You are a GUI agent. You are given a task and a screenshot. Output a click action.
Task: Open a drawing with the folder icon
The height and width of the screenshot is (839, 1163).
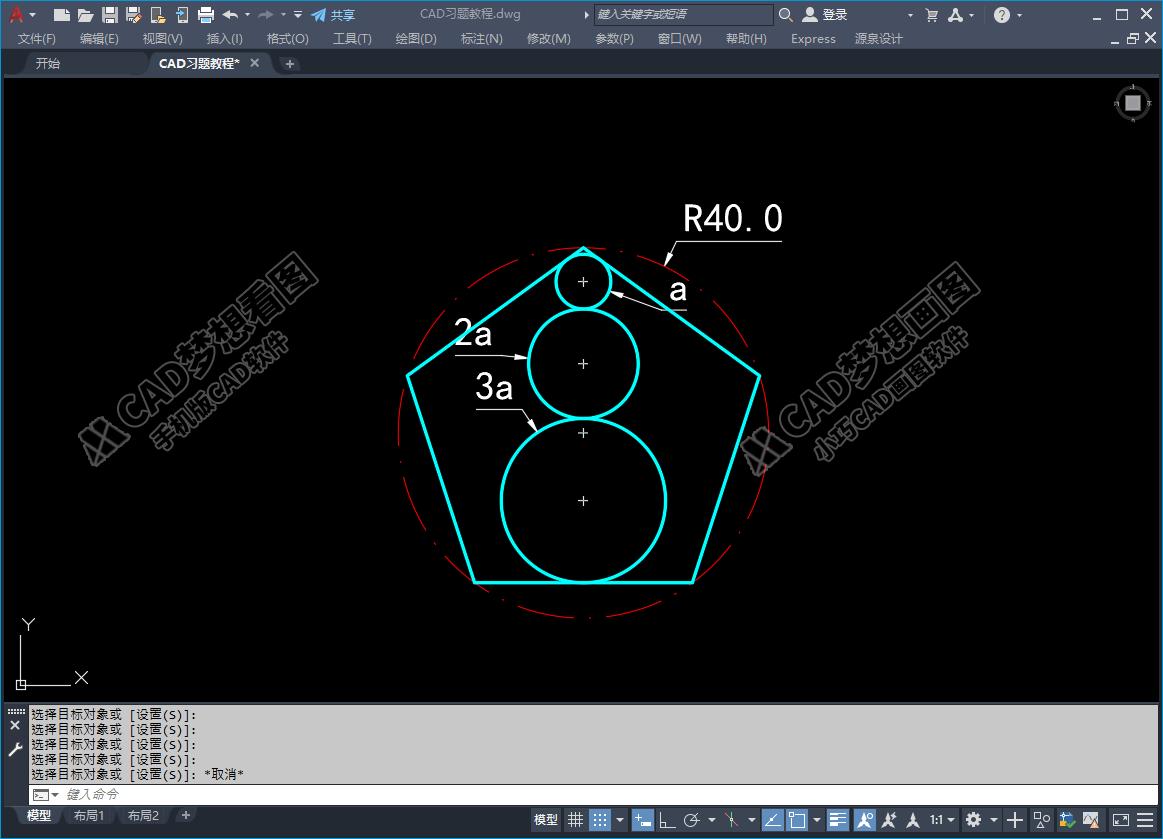tap(86, 15)
